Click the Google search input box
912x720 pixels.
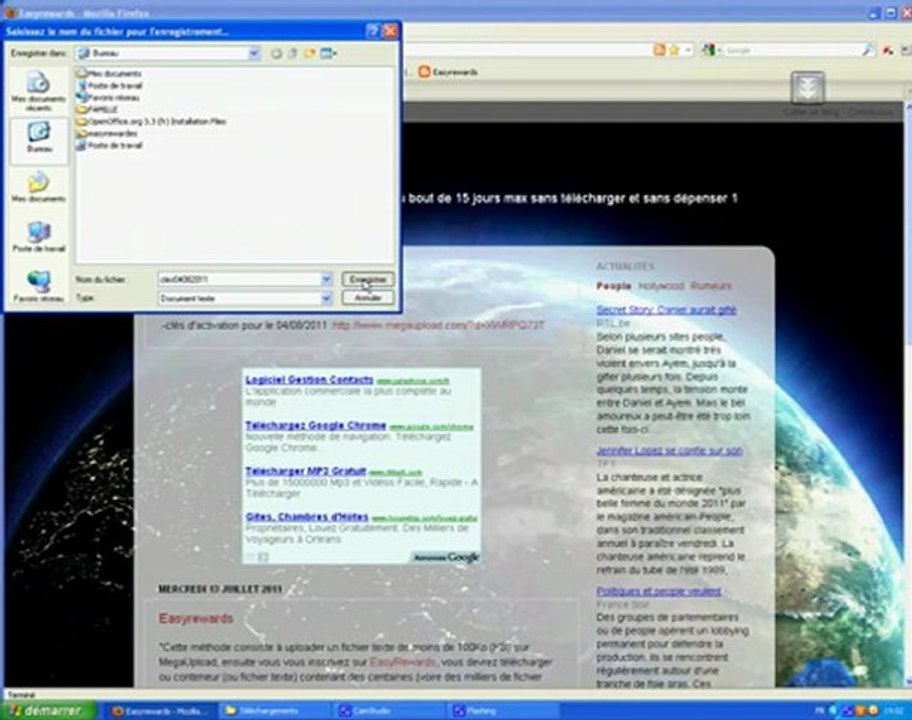point(792,51)
